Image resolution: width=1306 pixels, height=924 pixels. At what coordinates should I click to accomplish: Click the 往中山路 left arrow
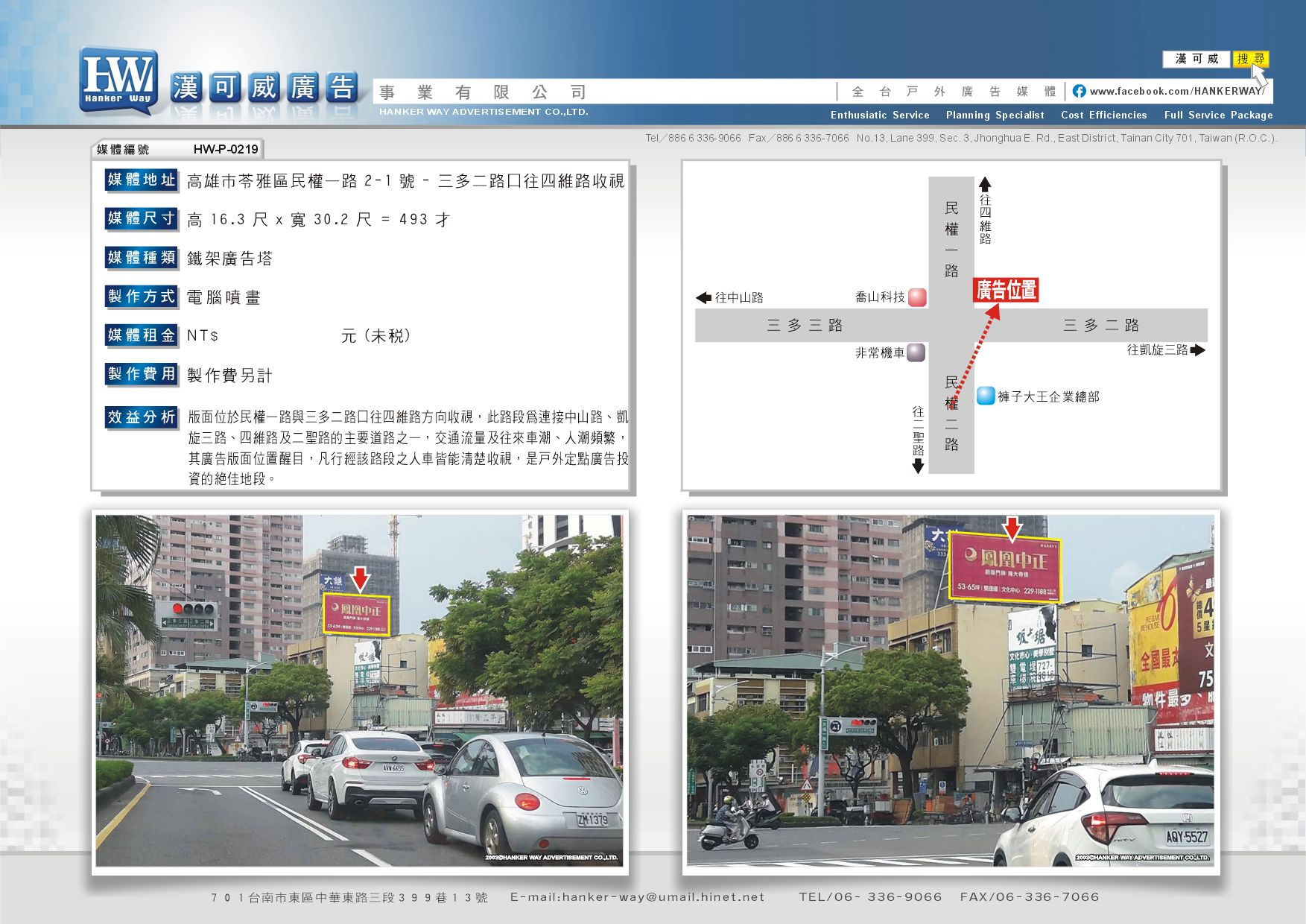(x=703, y=297)
